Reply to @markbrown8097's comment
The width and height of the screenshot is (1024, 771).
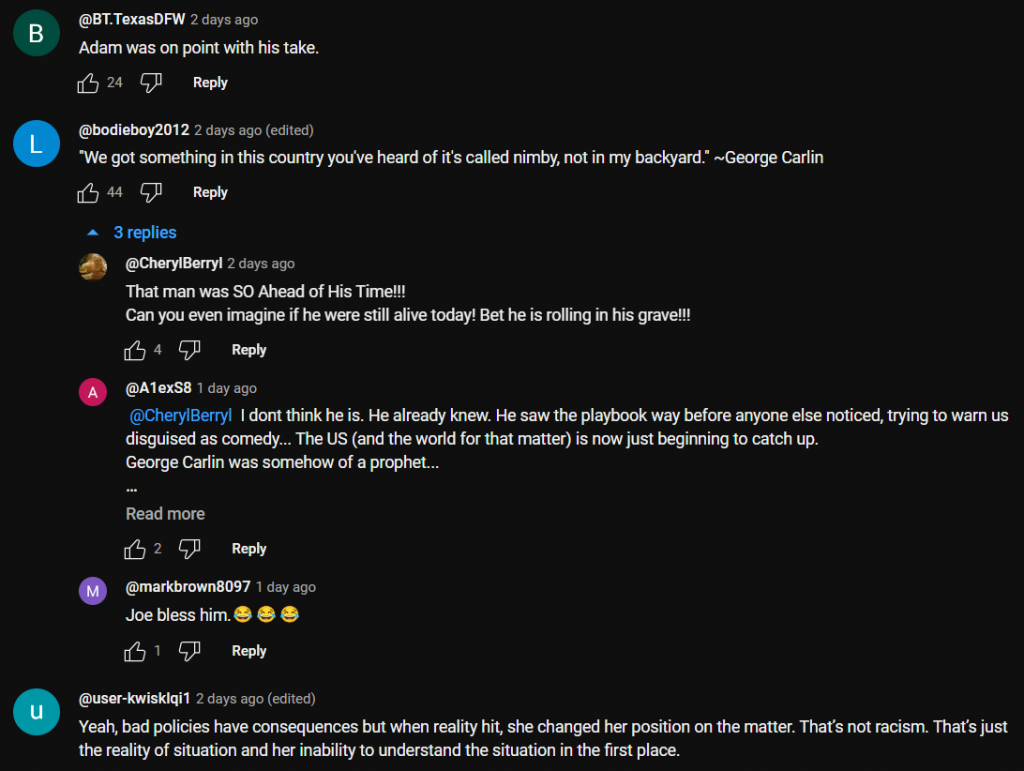click(249, 651)
